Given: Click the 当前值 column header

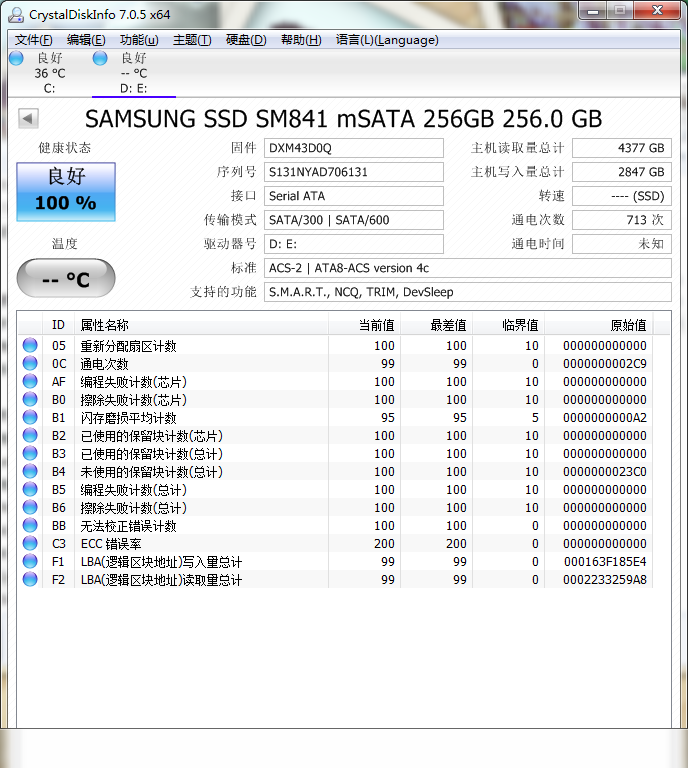Looking at the screenshot, I should tap(365, 325).
